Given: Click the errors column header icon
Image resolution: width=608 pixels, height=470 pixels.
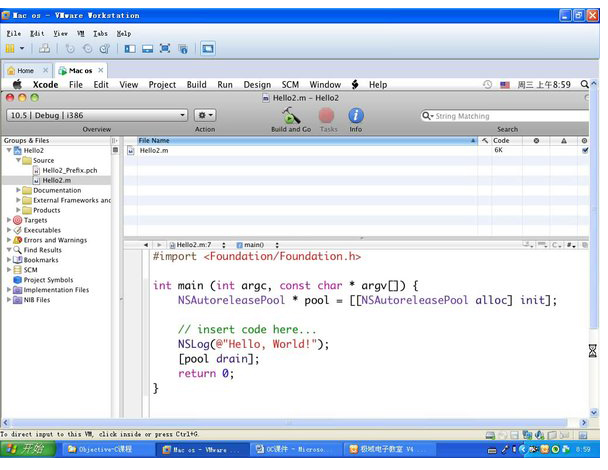Looking at the screenshot, I should (536, 140).
